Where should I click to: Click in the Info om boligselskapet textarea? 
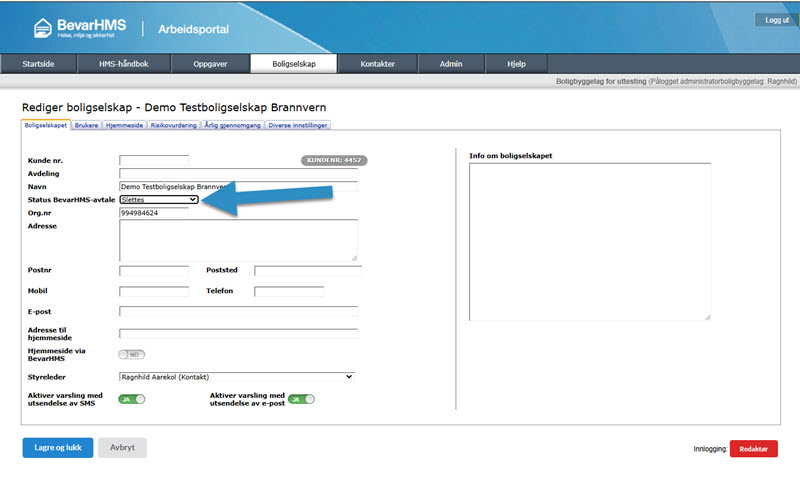590,240
